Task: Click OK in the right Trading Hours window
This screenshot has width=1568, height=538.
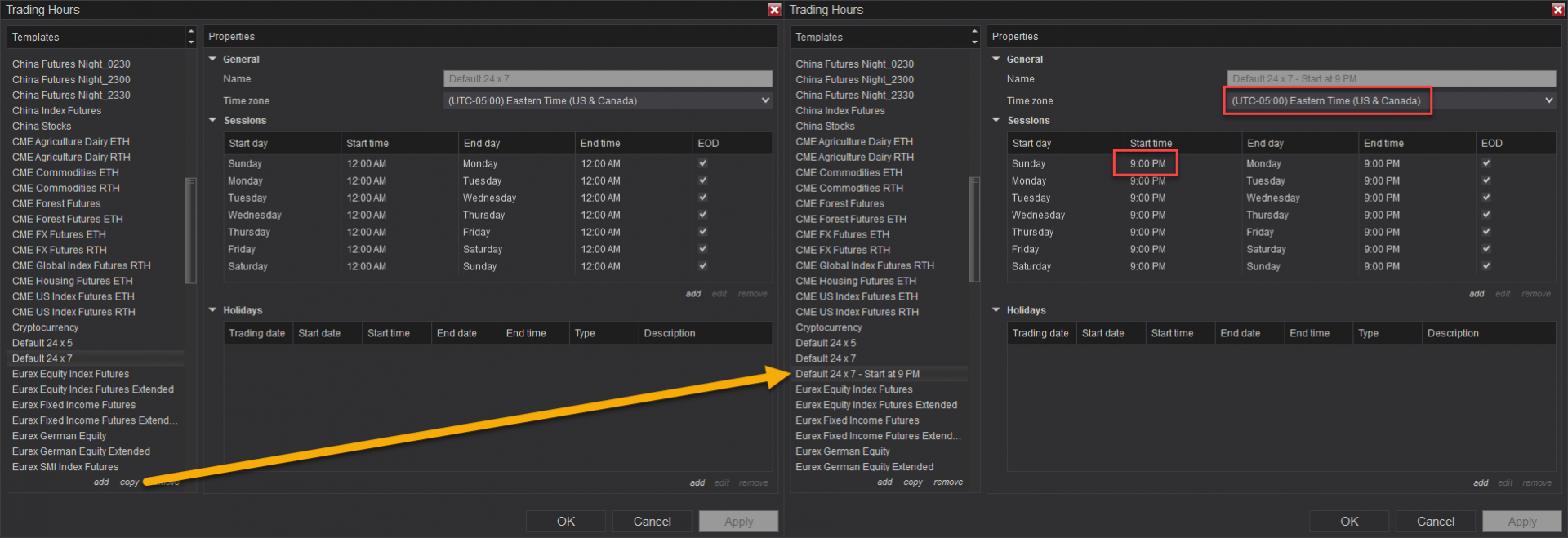Action: coord(1349,521)
